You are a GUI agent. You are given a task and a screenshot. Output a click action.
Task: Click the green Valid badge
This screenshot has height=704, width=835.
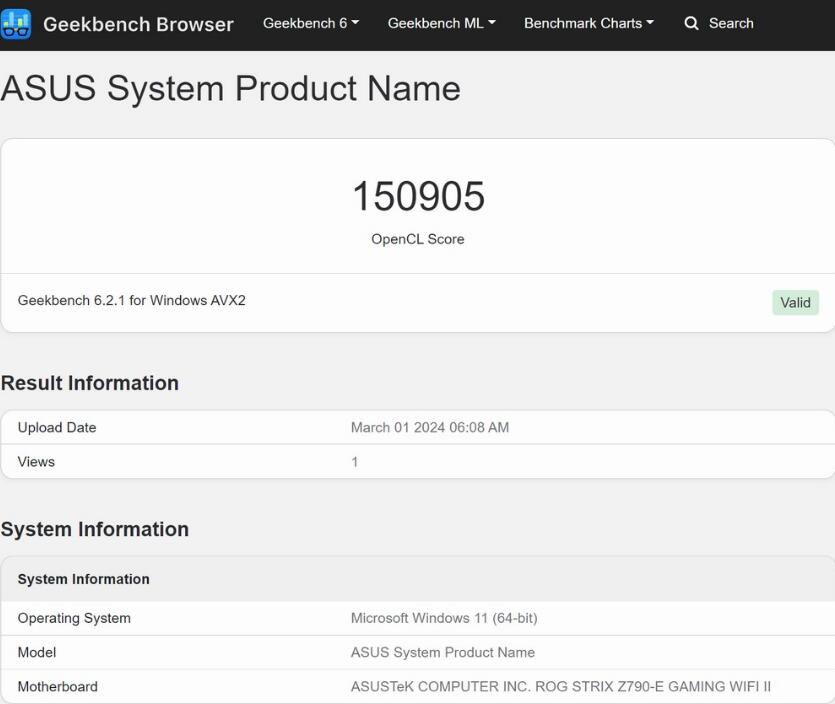click(796, 302)
